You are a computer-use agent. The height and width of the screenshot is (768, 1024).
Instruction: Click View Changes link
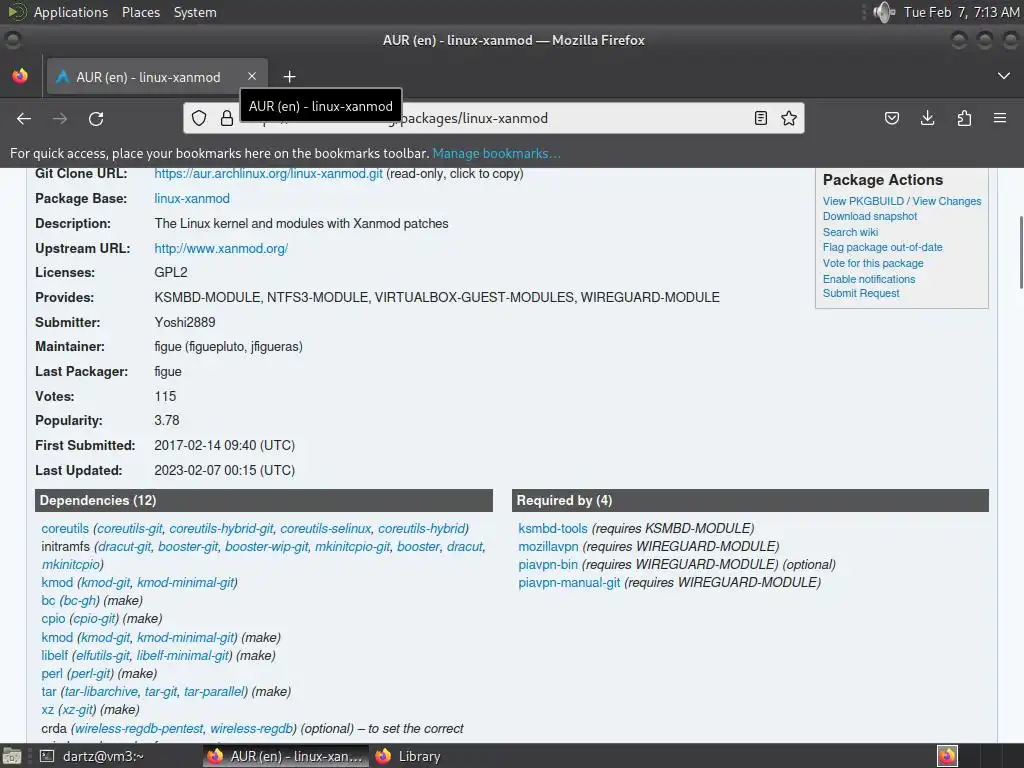(x=946, y=201)
